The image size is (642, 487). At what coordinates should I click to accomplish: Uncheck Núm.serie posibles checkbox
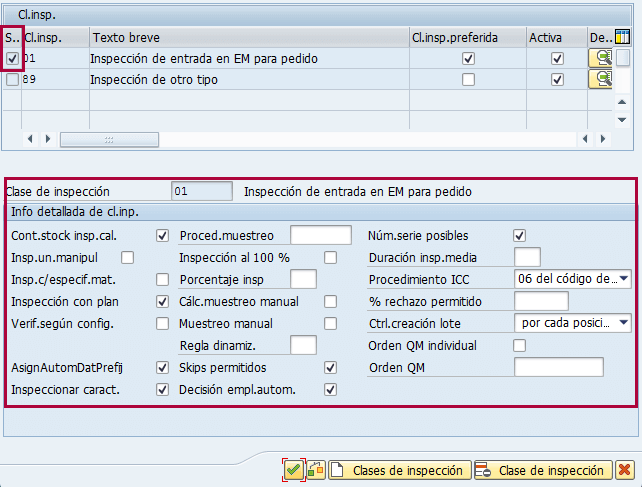click(520, 236)
